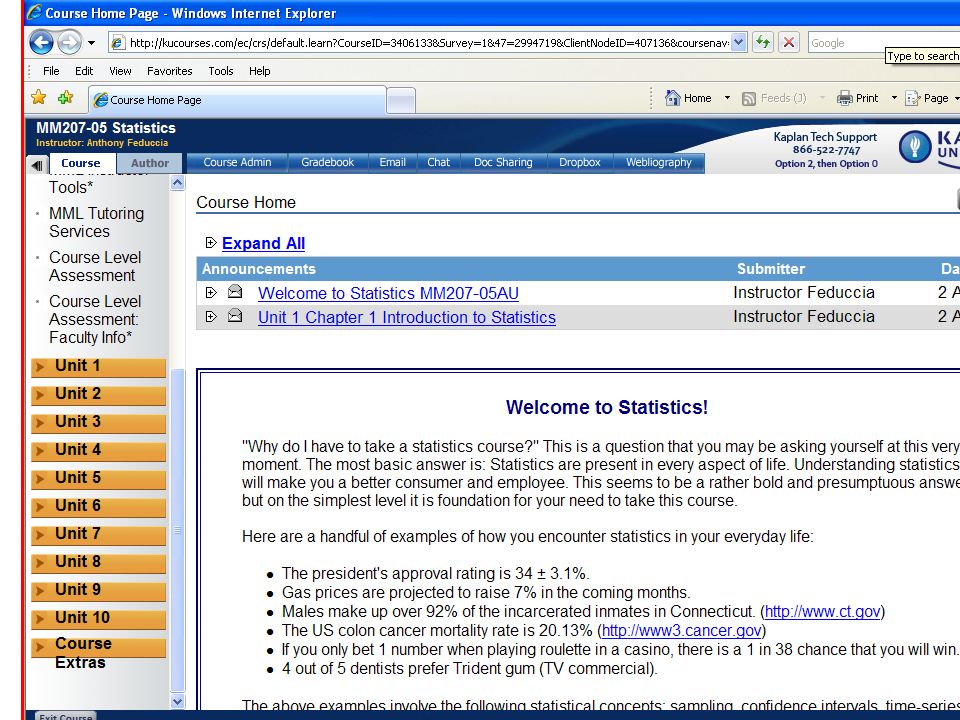Click the red Stop loading icon
This screenshot has width=960, height=720.
click(789, 42)
